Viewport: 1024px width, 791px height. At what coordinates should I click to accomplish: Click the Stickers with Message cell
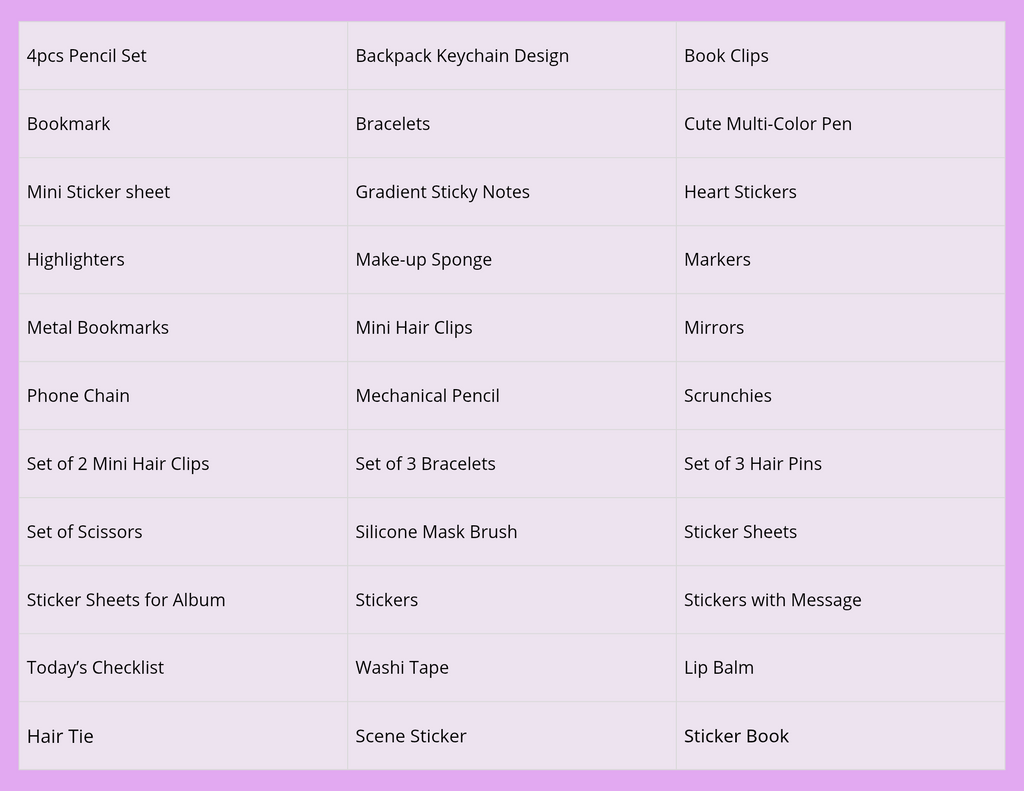[x=840, y=600]
